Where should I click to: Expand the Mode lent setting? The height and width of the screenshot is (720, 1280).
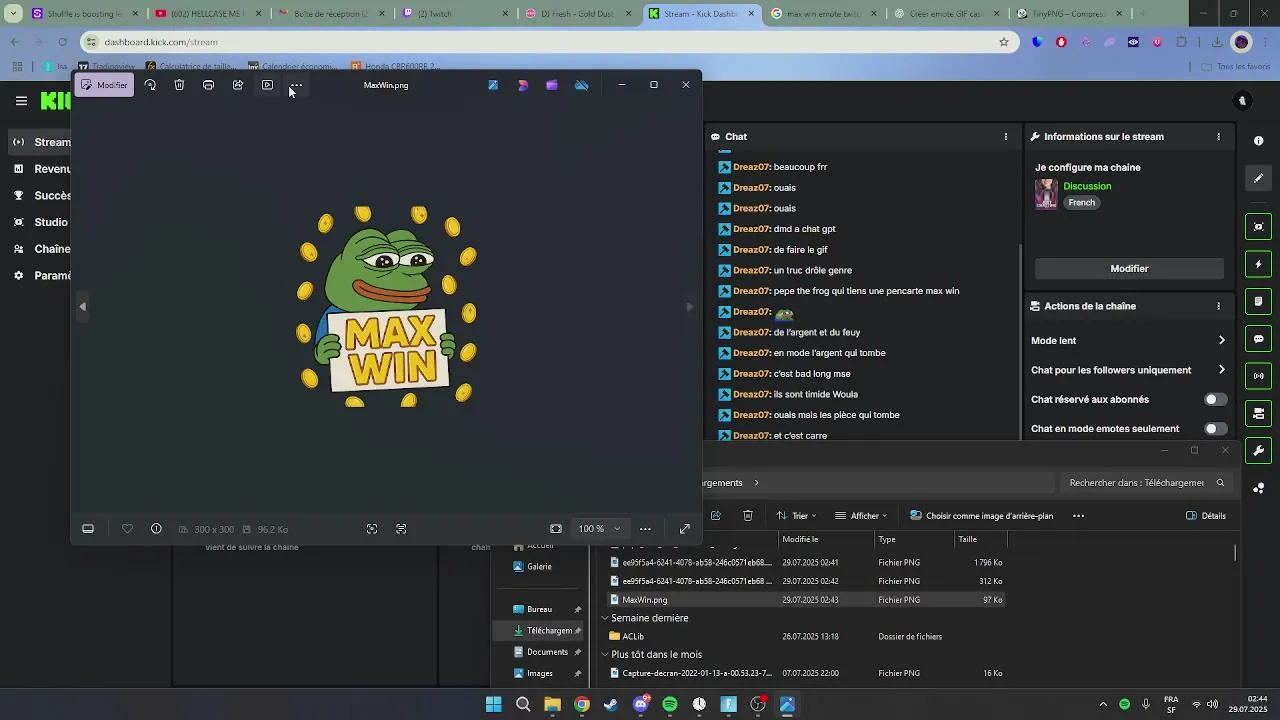[x=1128, y=341]
